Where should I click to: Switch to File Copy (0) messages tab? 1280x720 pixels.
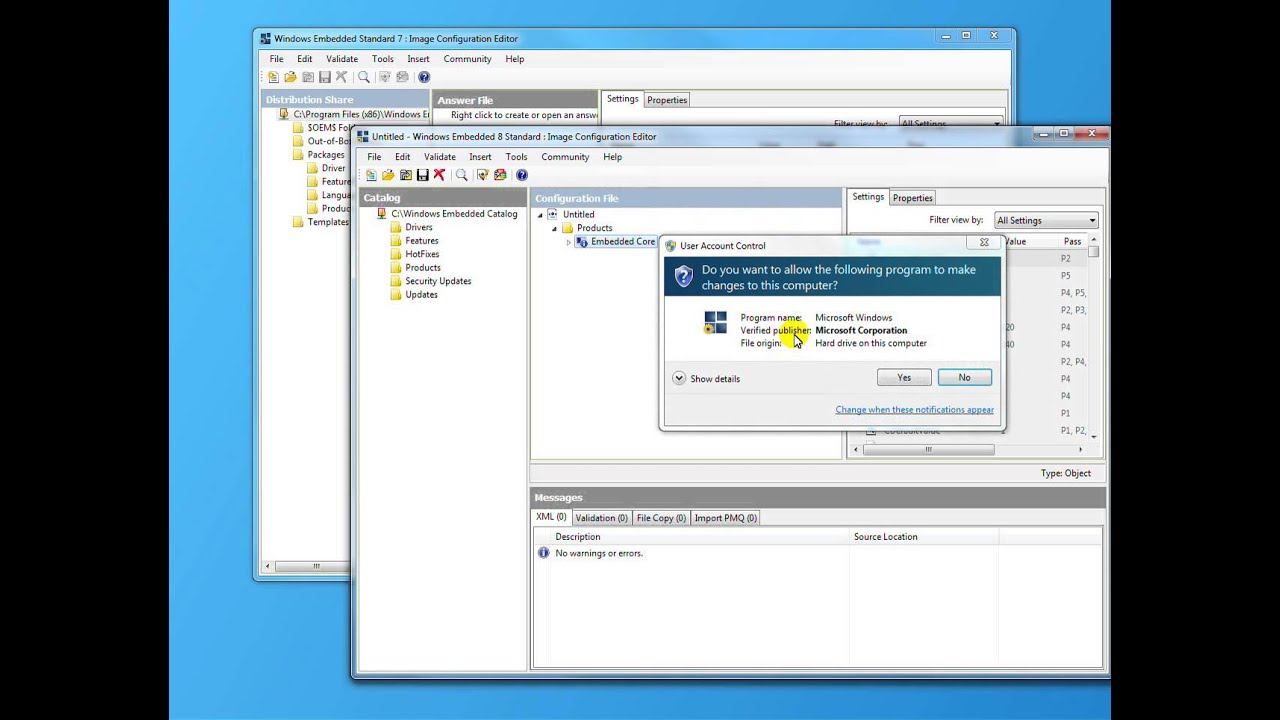pos(661,518)
